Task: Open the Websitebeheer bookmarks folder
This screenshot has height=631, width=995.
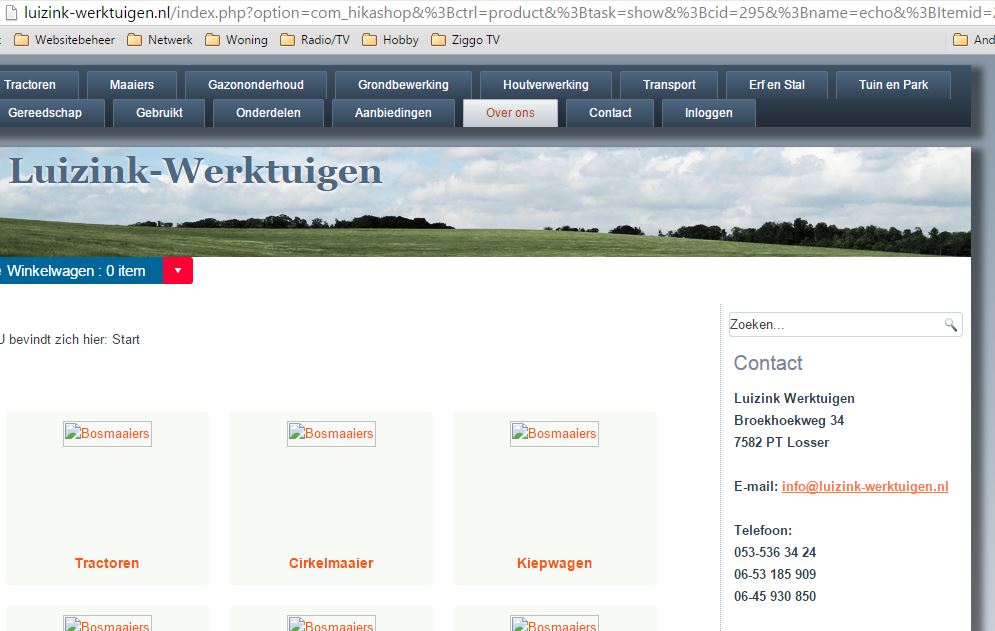Action: click(64, 40)
